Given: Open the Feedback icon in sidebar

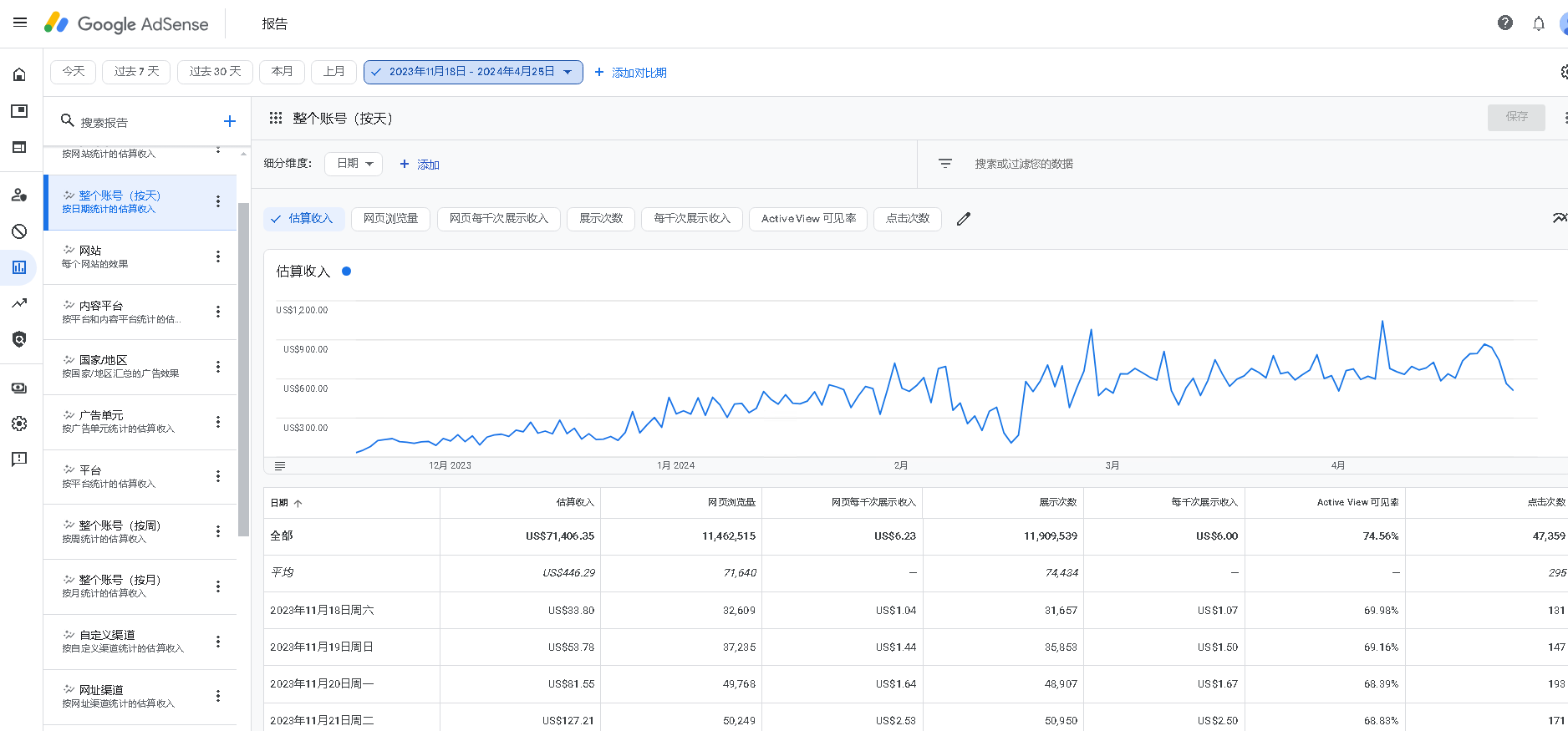Looking at the screenshot, I should click(19, 459).
